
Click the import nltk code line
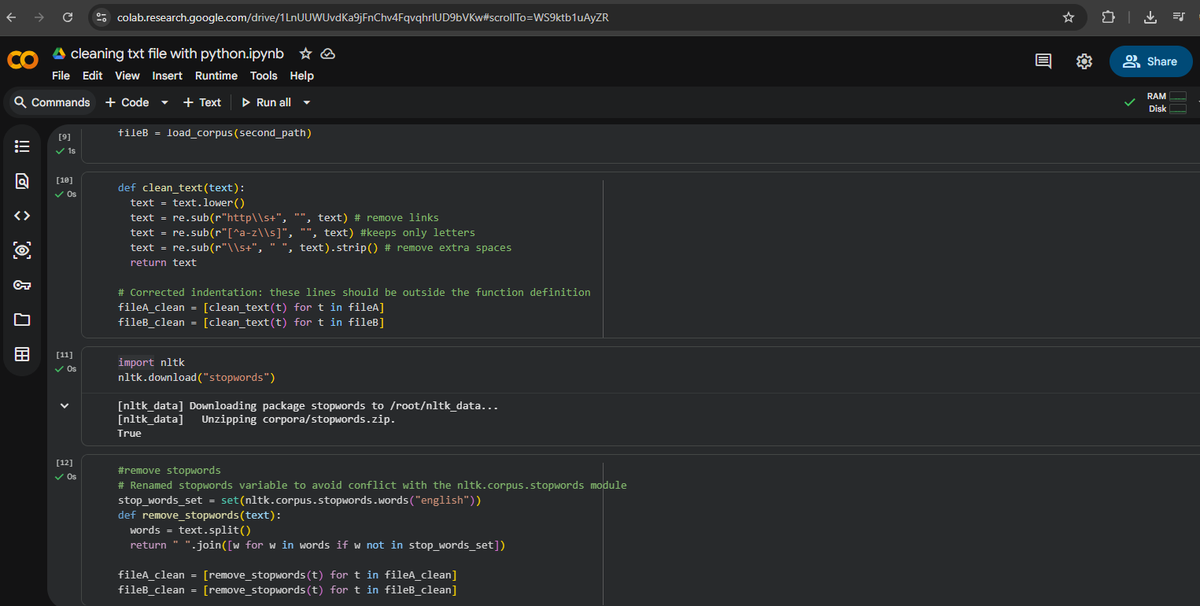click(151, 362)
